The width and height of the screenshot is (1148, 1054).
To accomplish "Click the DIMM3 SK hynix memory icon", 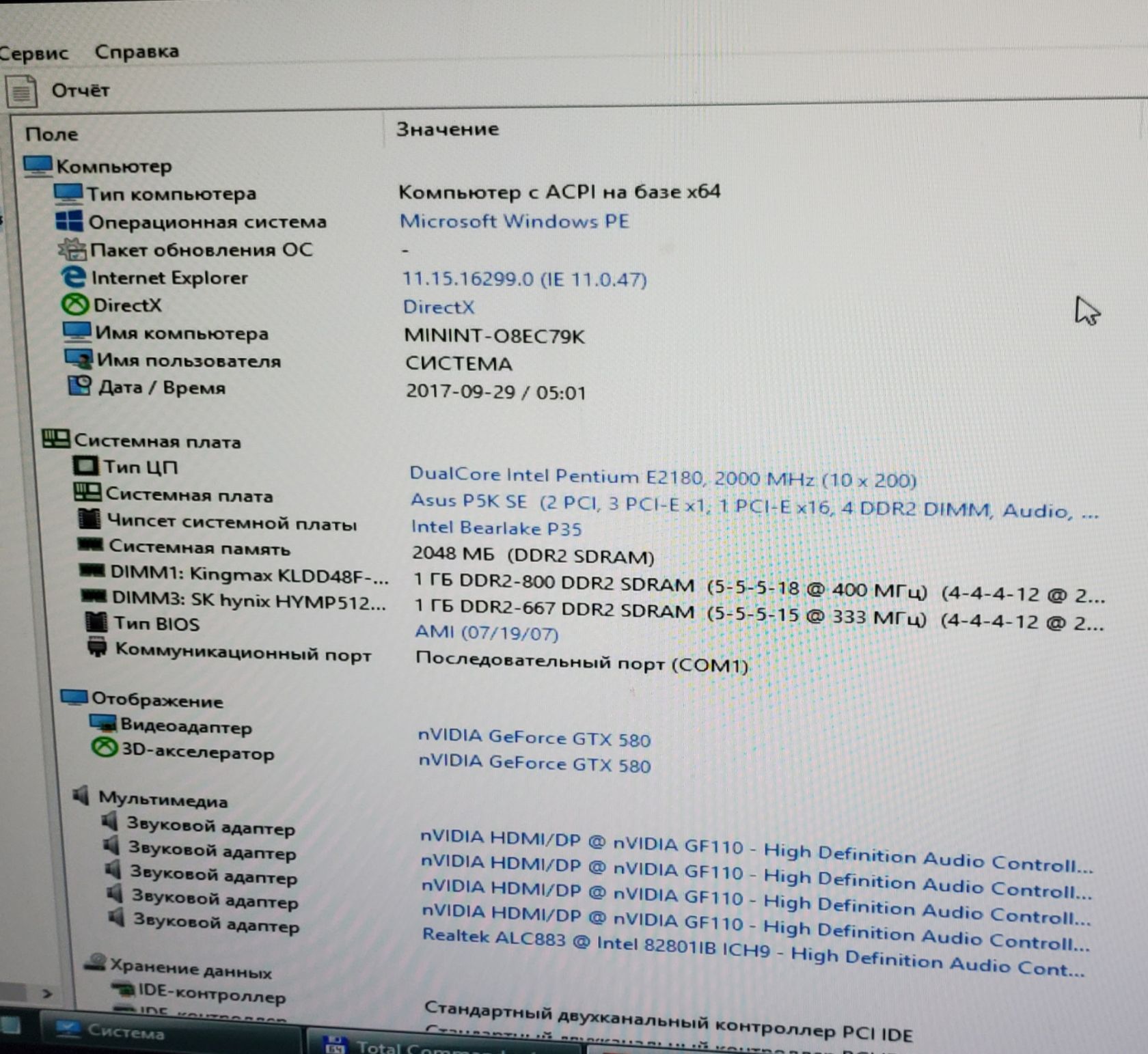I will 94,596.
